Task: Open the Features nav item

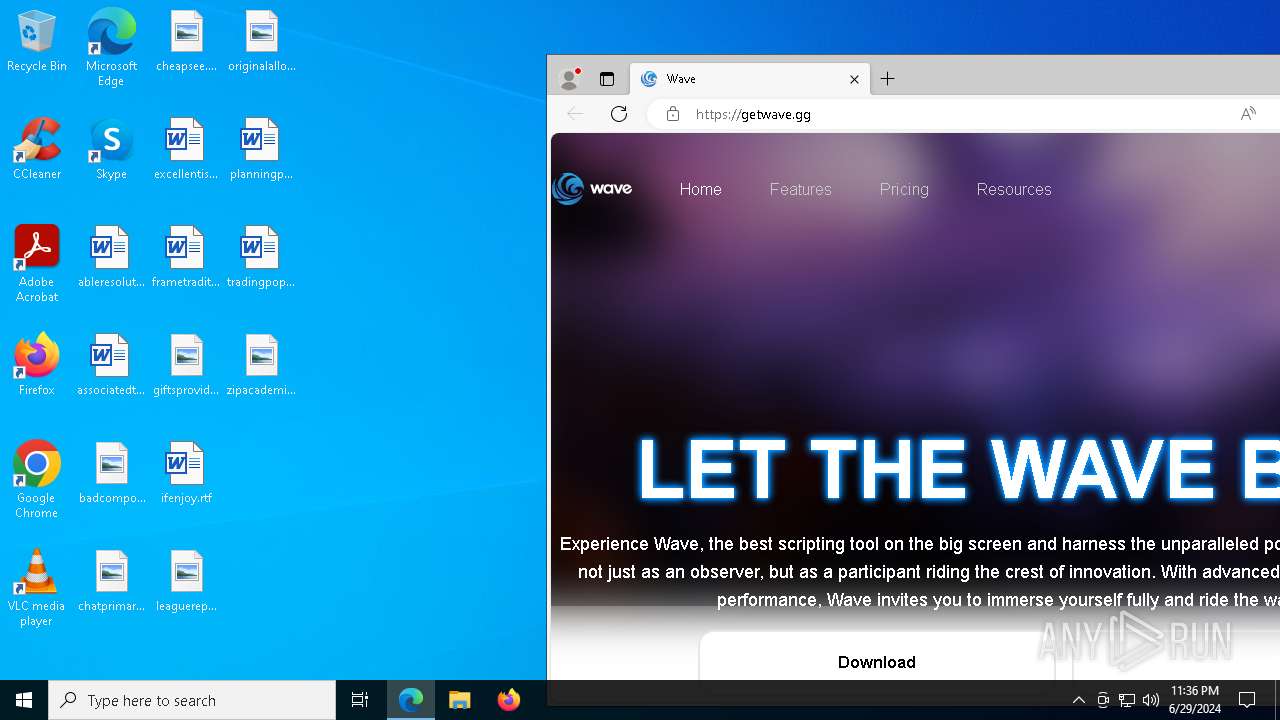Action: coord(800,189)
